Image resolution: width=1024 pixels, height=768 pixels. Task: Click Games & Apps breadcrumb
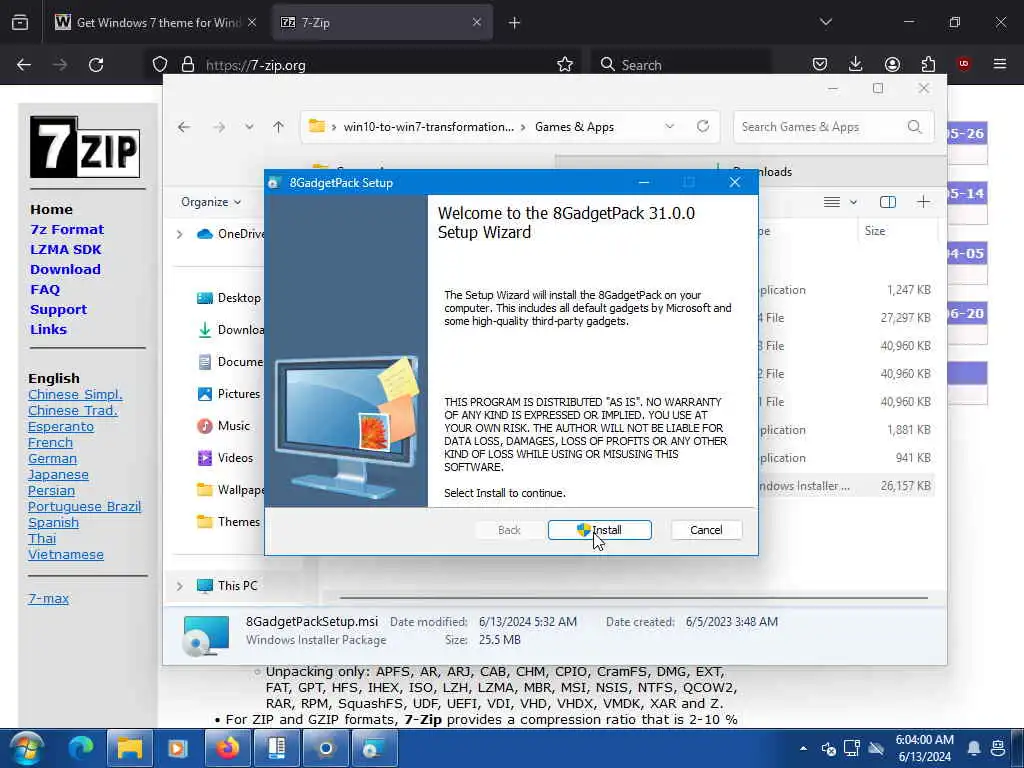[x=574, y=127]
